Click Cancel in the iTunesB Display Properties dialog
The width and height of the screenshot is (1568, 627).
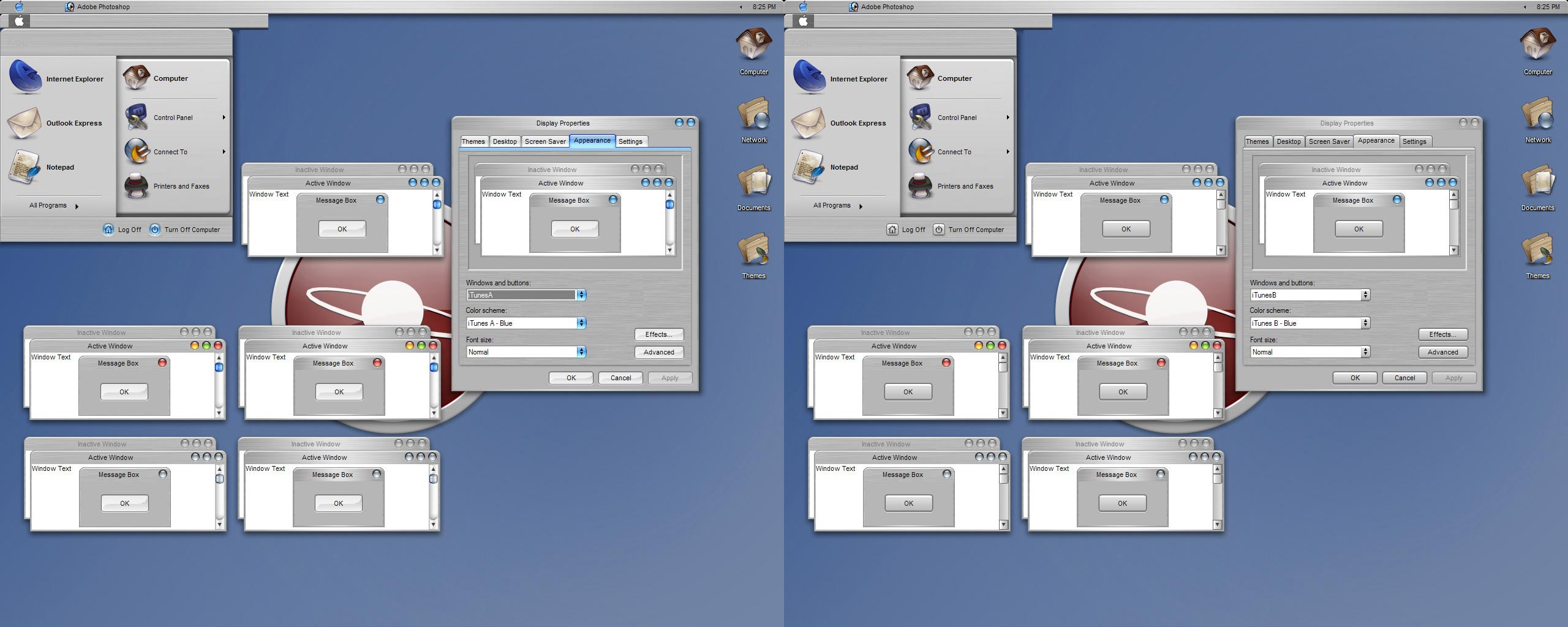(x=1404, y=378)
